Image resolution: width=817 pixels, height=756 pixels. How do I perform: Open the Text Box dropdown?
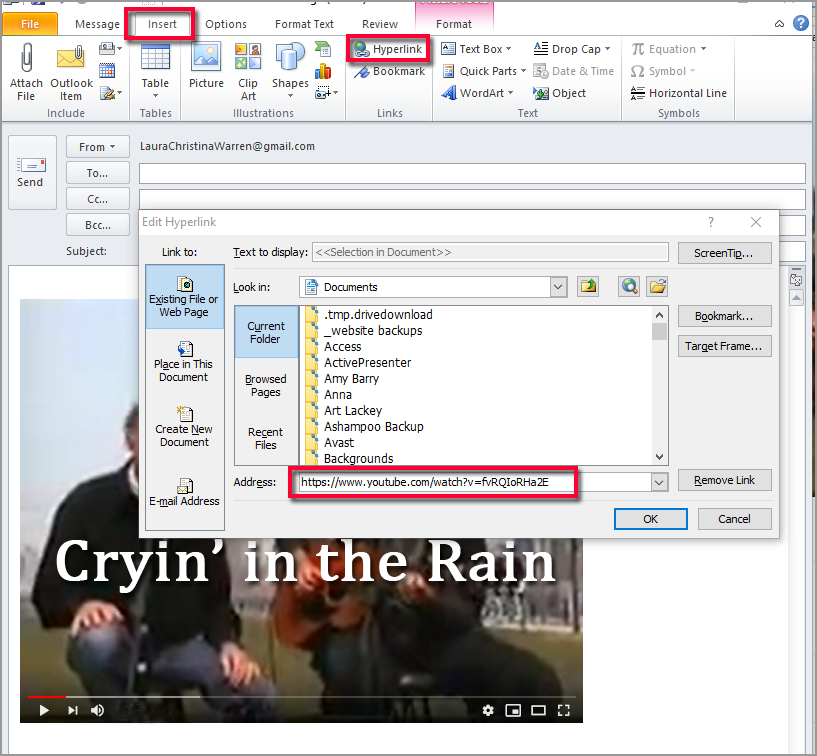[509, 49]
